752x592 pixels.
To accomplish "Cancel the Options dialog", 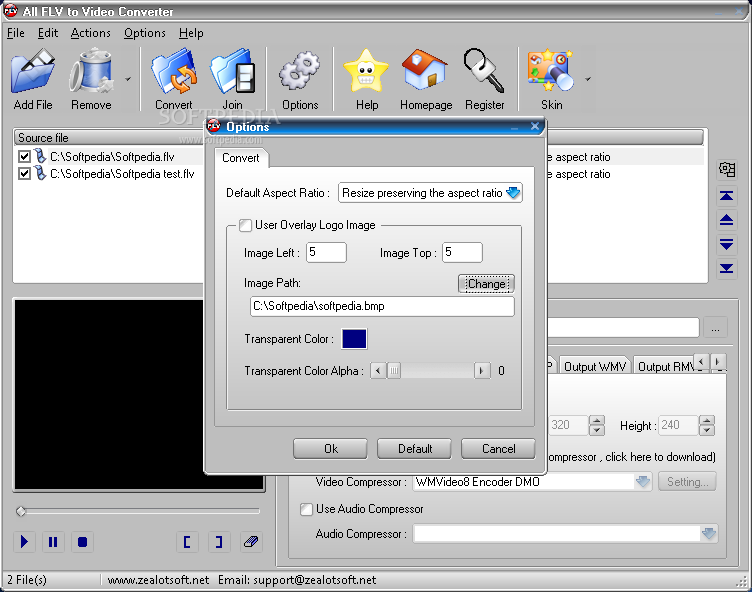I will [x=498, y=449].
